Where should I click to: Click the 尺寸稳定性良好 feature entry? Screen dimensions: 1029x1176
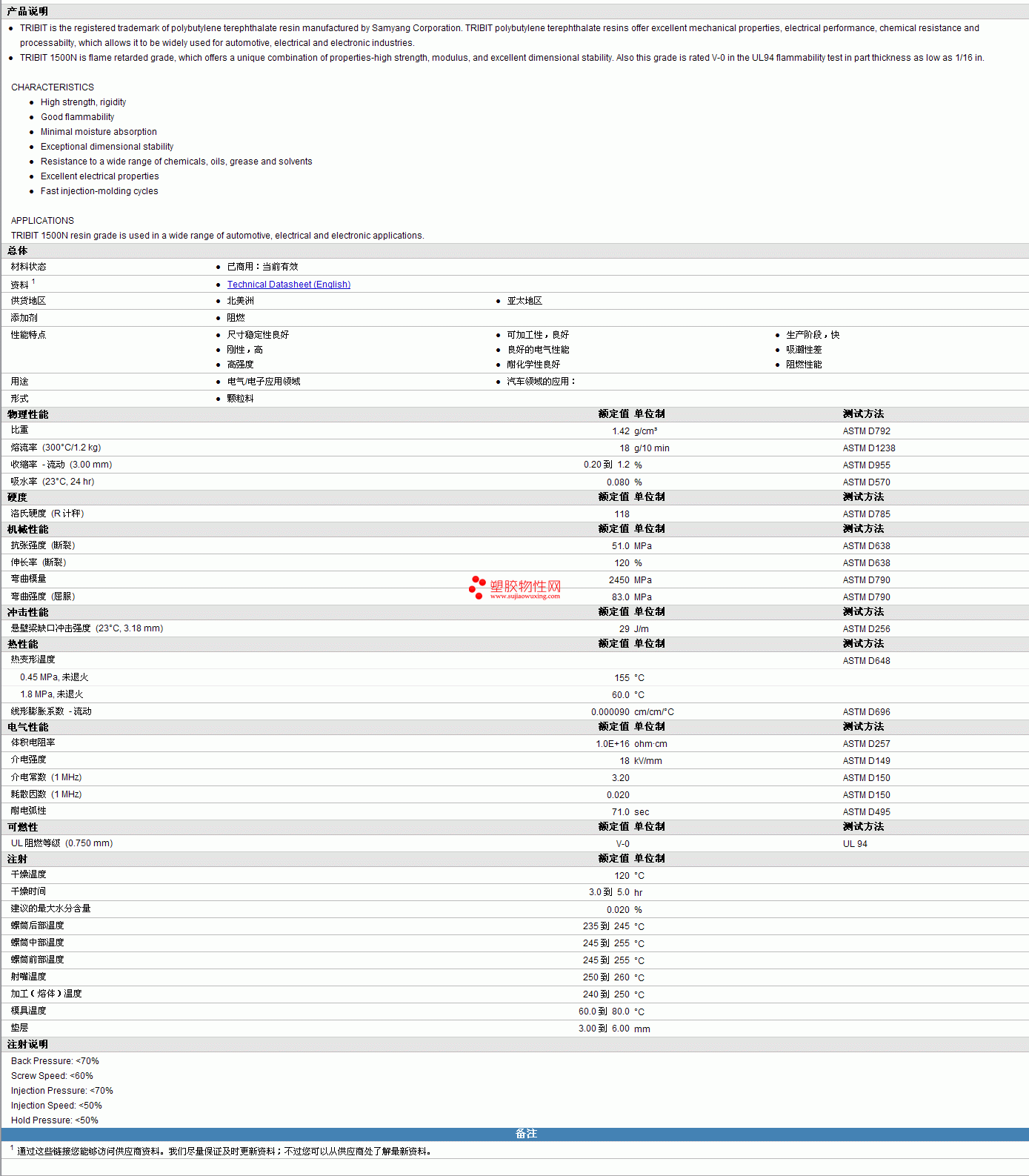point(258,335)
